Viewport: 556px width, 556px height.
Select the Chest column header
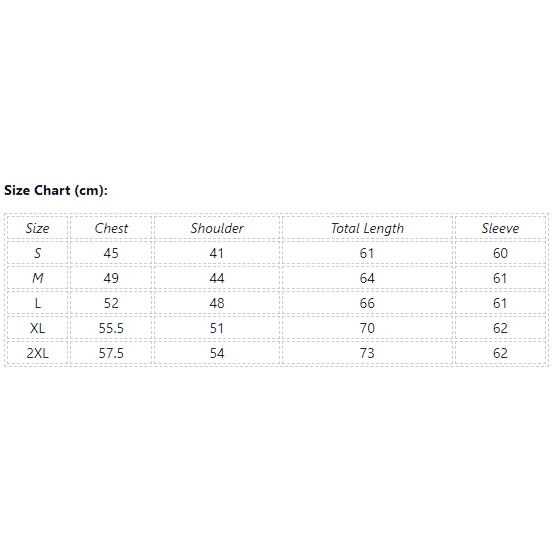(111, 228)
